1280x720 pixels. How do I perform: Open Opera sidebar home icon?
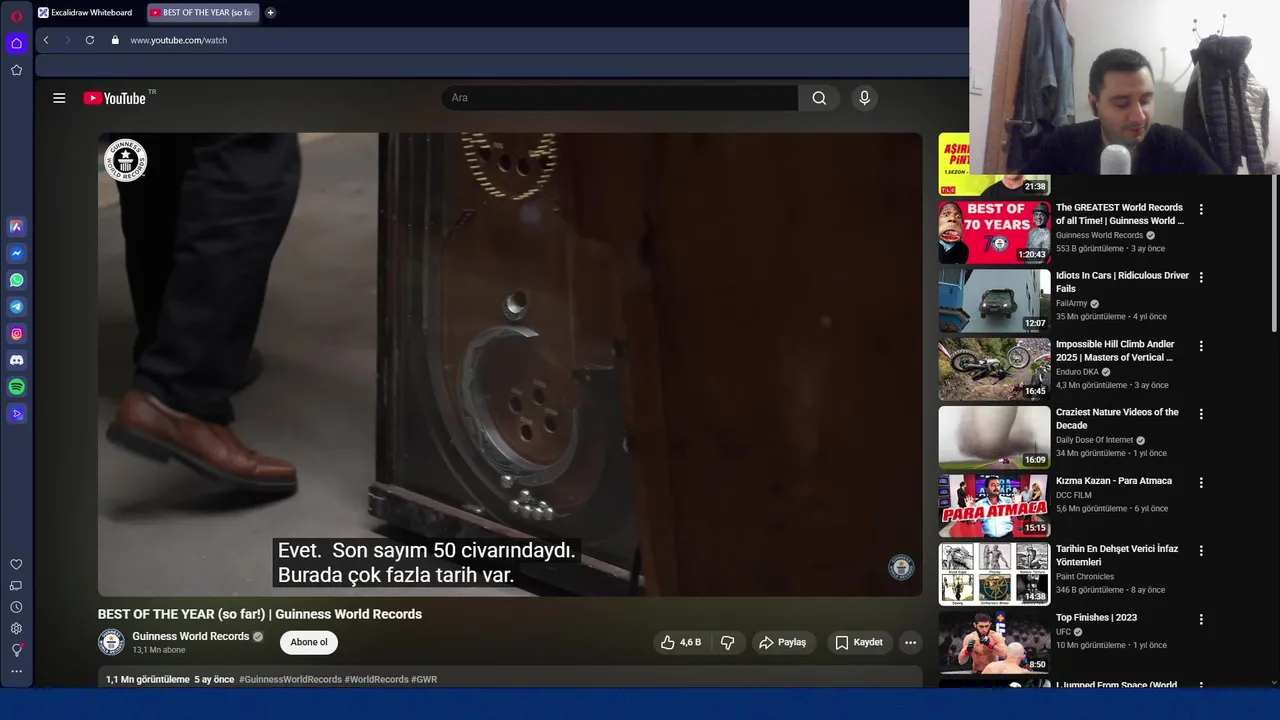[16, 43]
